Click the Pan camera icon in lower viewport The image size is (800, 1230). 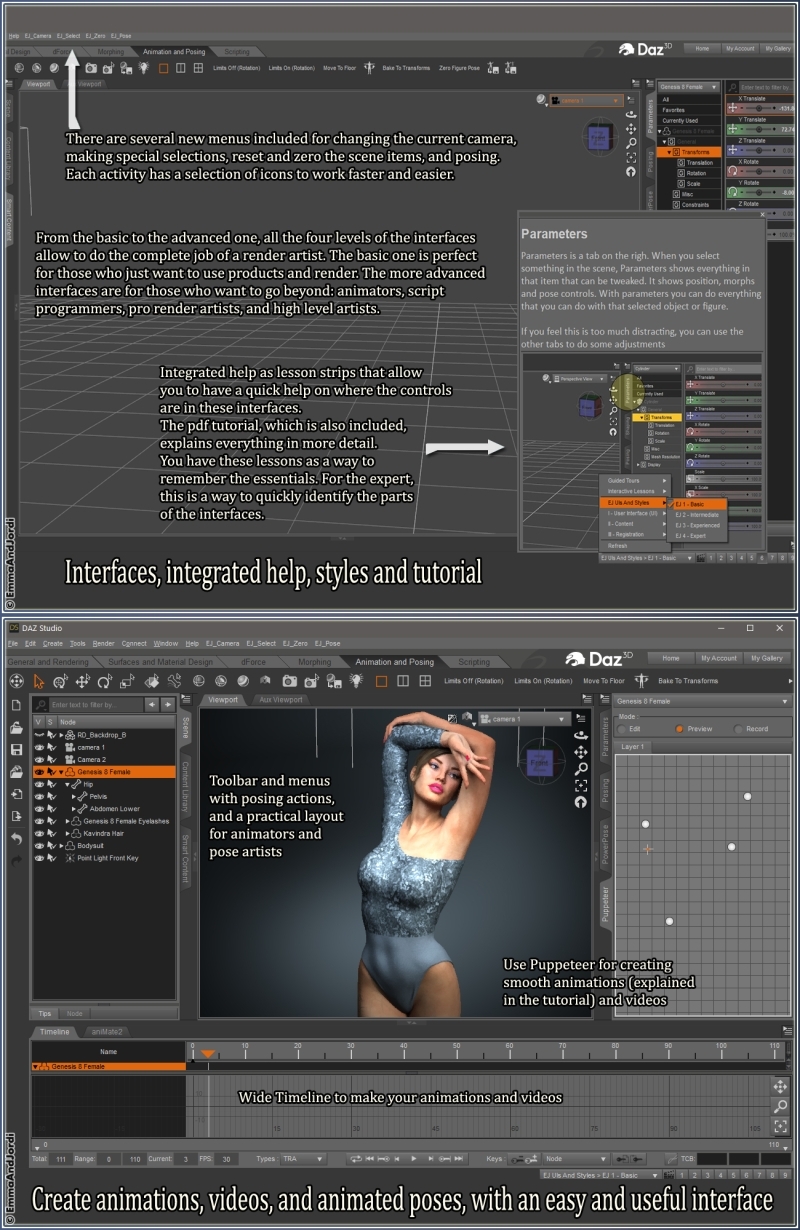581,751
